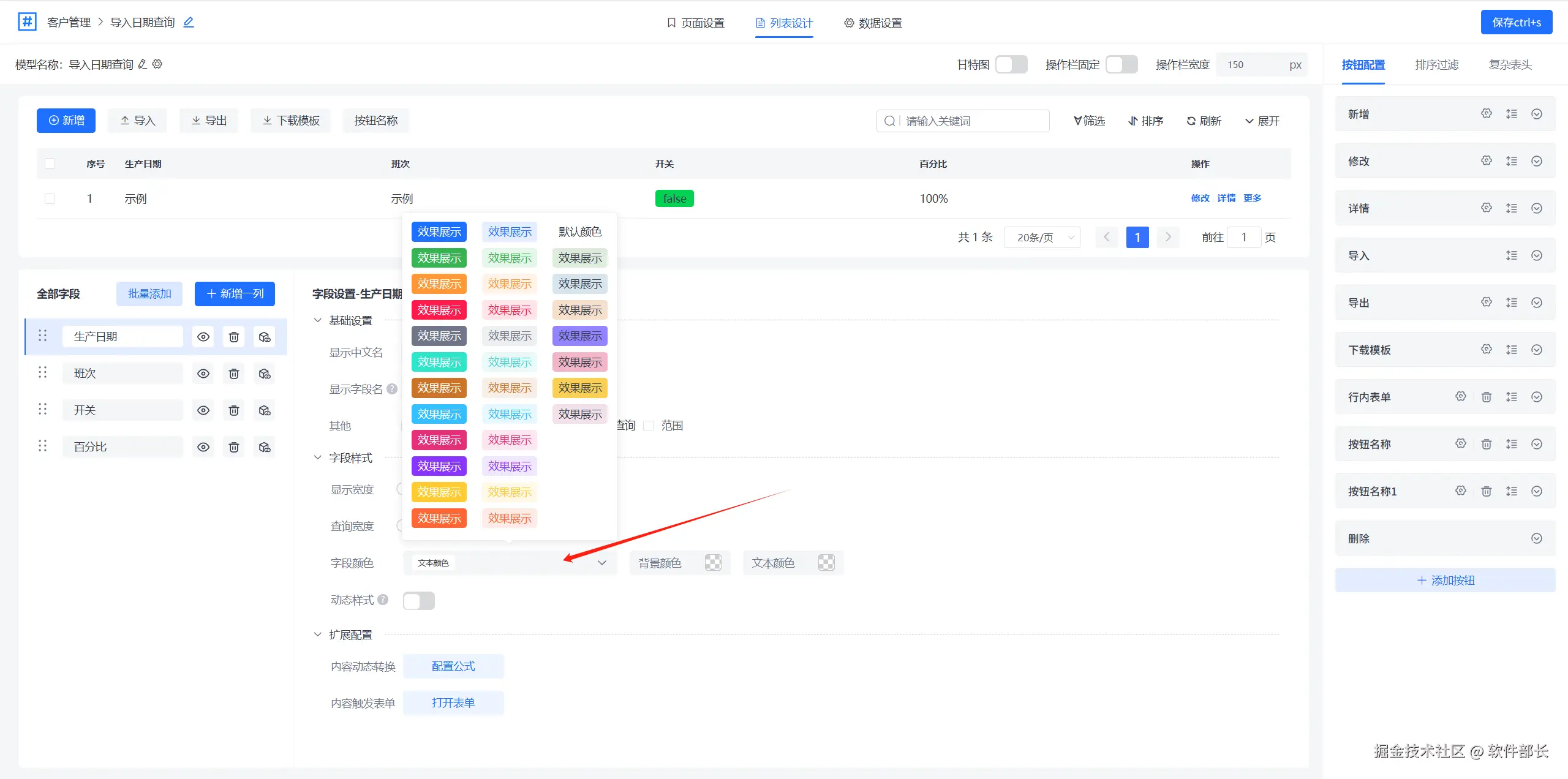Open the 20条/页 page size dropdown
This screenshot has height=779, width=1568.
coord(1042,238)
